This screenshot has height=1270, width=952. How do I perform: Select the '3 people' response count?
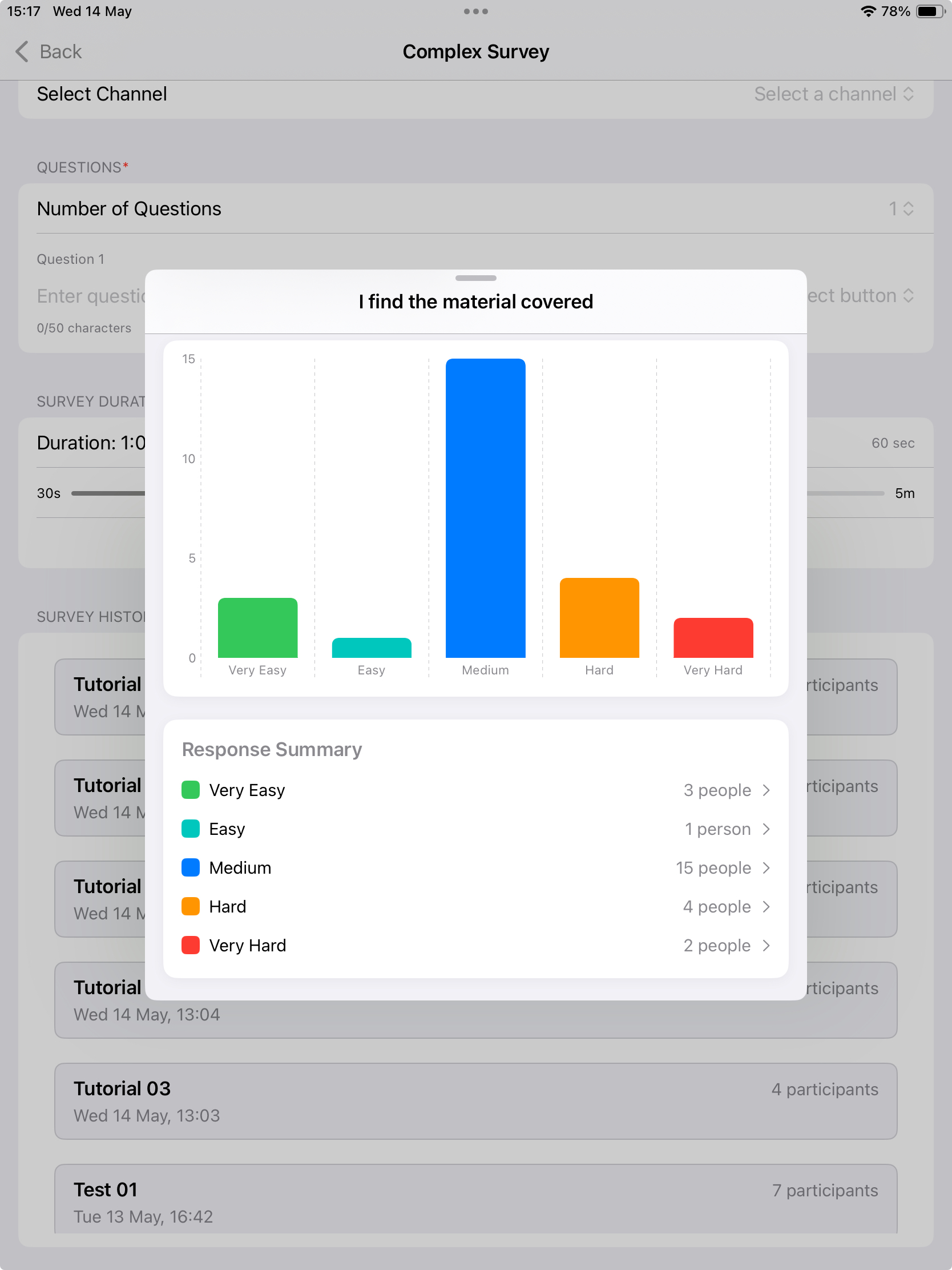click(x=717, y=790)
